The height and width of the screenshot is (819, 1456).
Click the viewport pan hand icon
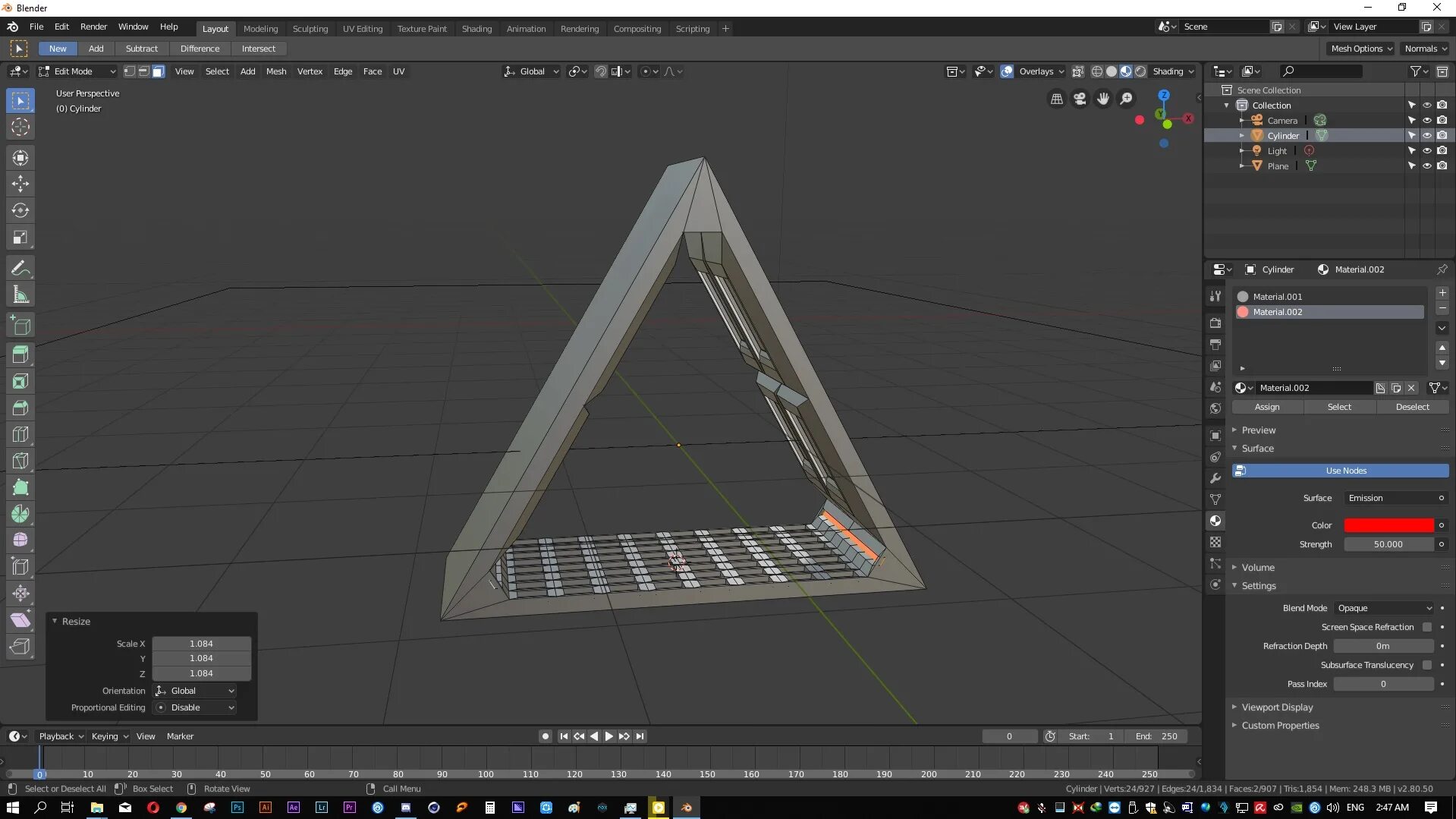tap(1103, 99)
